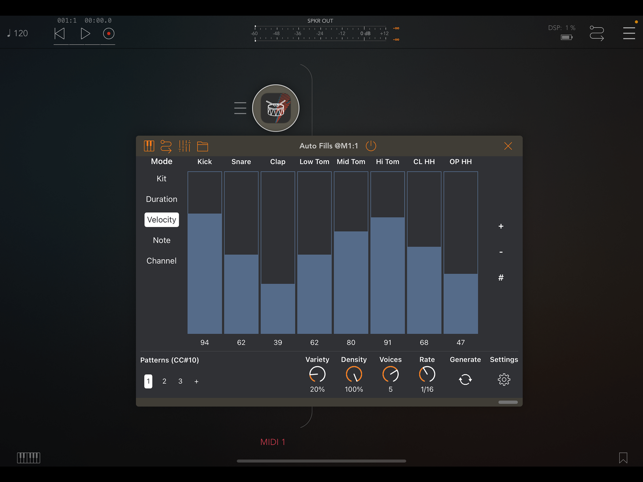Click the mixer sliders icon in plugin header
Screen dimensions: 643x482
pos(184,146)
